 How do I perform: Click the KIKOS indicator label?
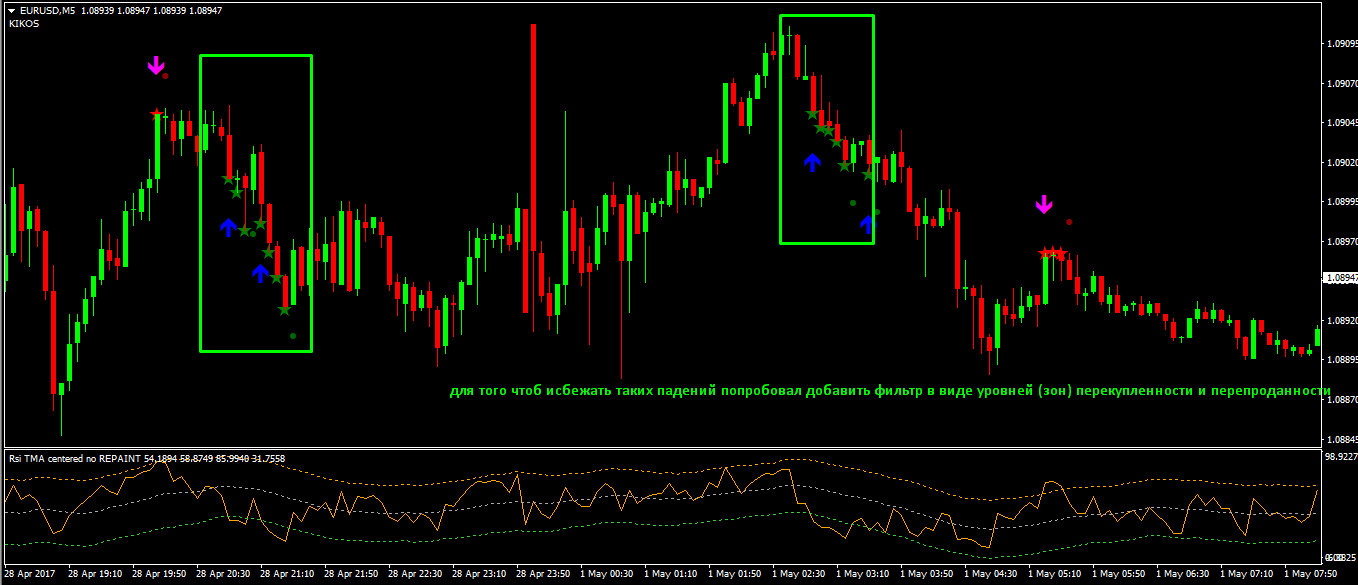(x=24, y=23)
